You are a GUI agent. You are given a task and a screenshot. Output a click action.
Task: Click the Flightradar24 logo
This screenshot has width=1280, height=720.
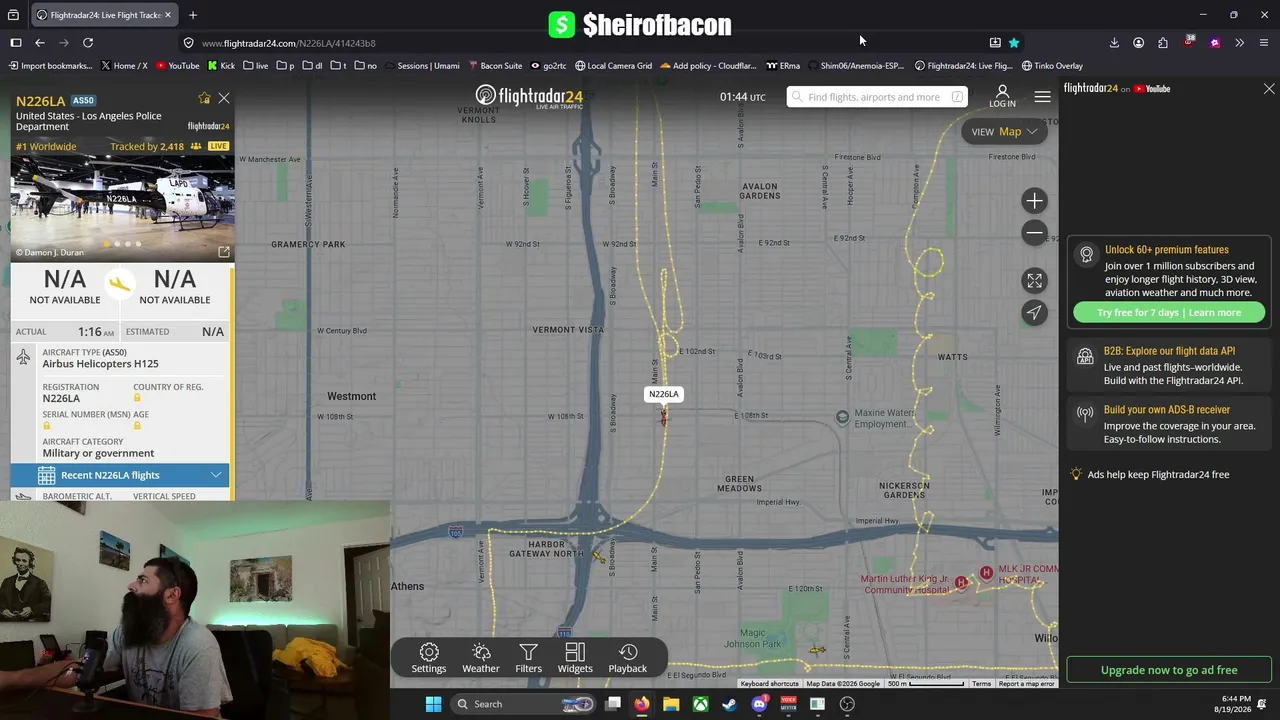529,97
